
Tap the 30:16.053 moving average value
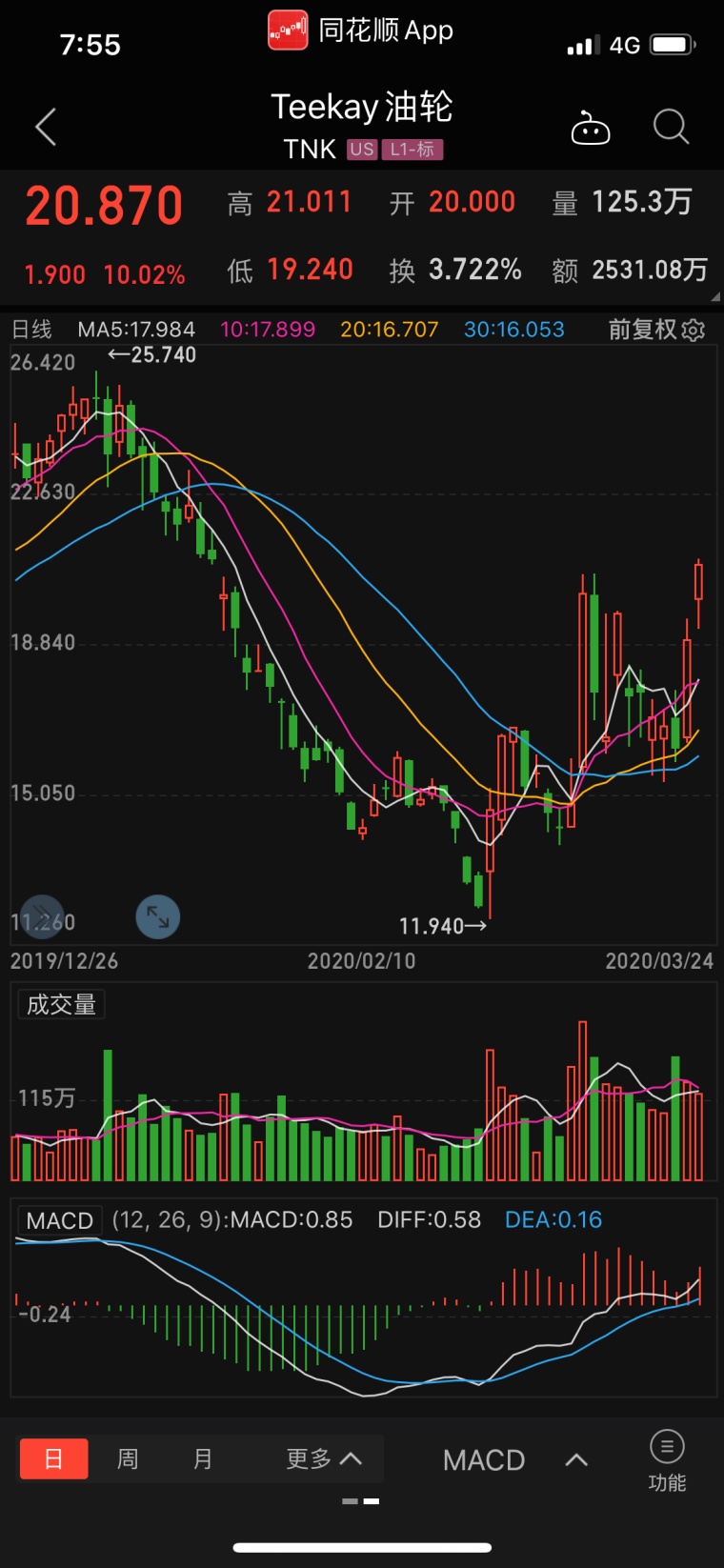514,330
